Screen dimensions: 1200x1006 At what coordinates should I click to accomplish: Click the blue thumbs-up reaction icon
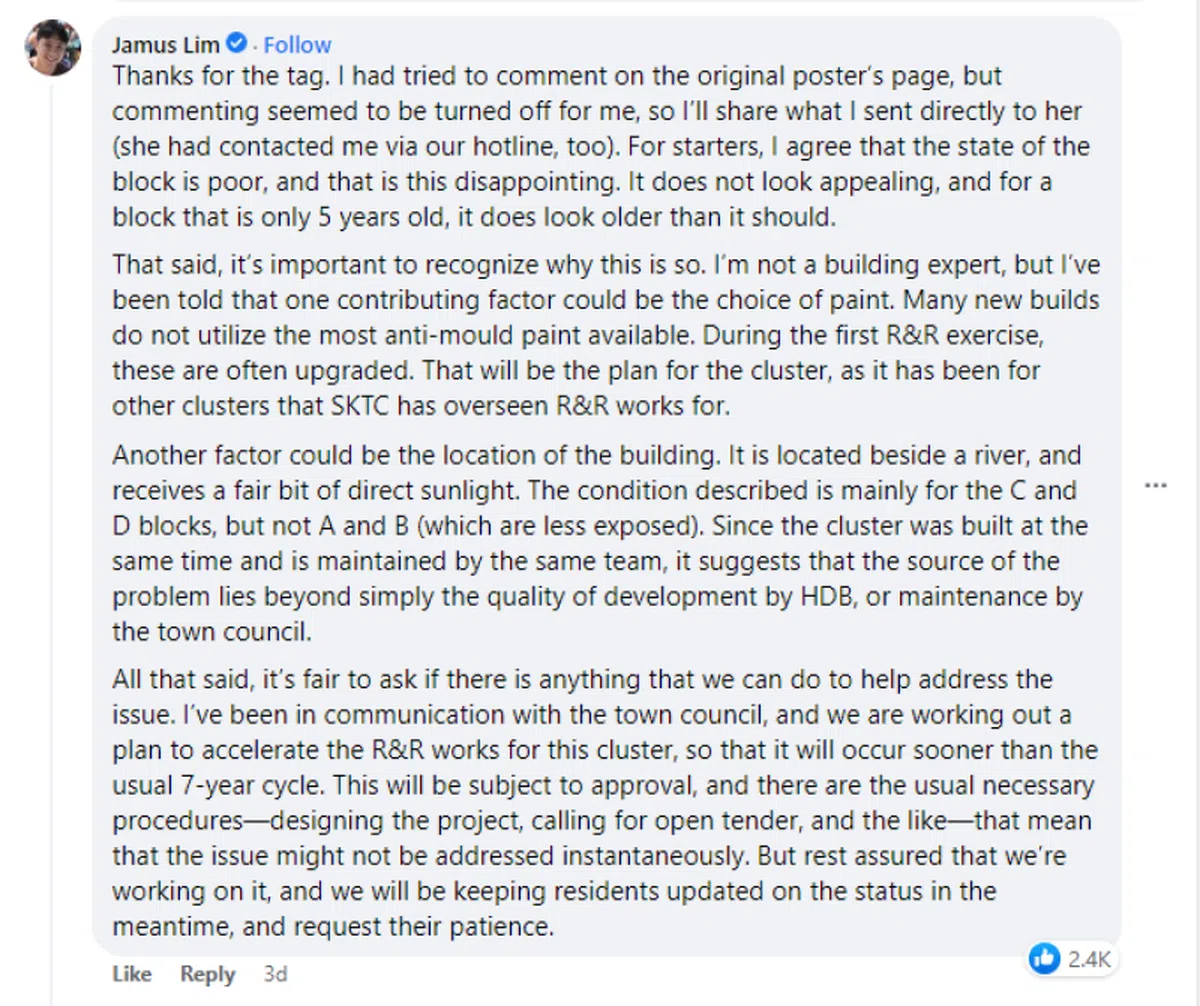click(1043, 959)
